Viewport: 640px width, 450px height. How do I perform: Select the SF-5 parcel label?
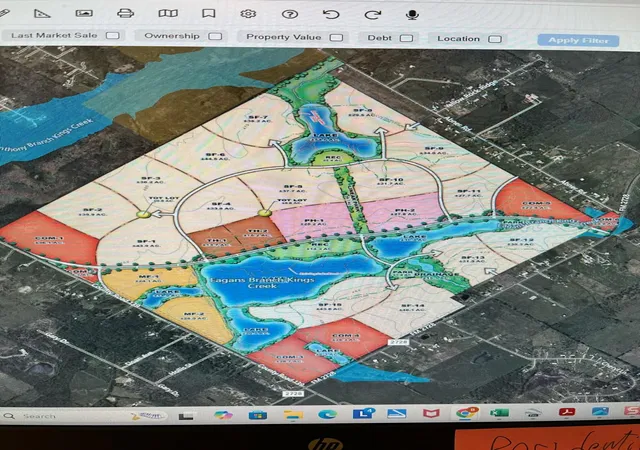(292, 188)
